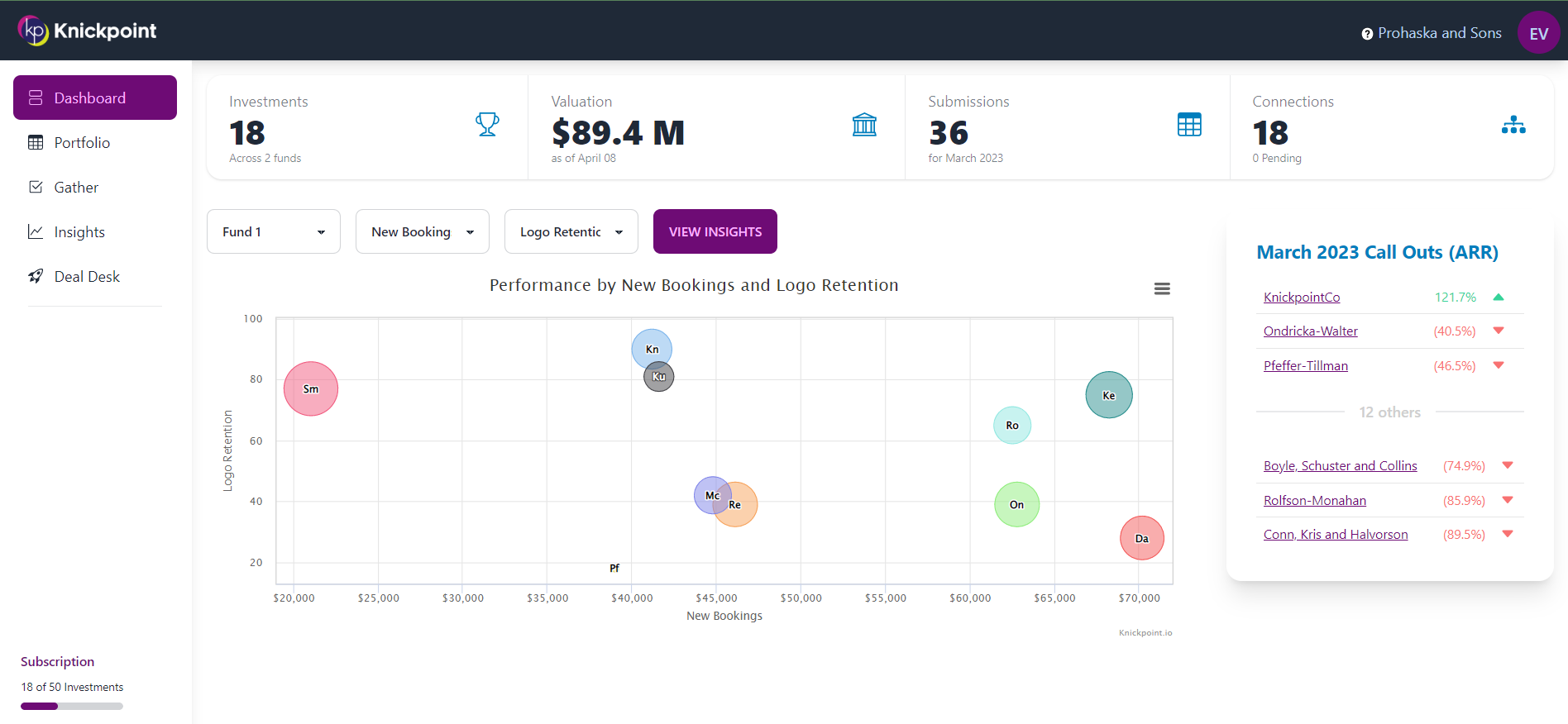This screenshot has height=724, width=1568.
Task: Click the Gather checkbox icon
Action: pyautogui.click(x=36, y=187)
